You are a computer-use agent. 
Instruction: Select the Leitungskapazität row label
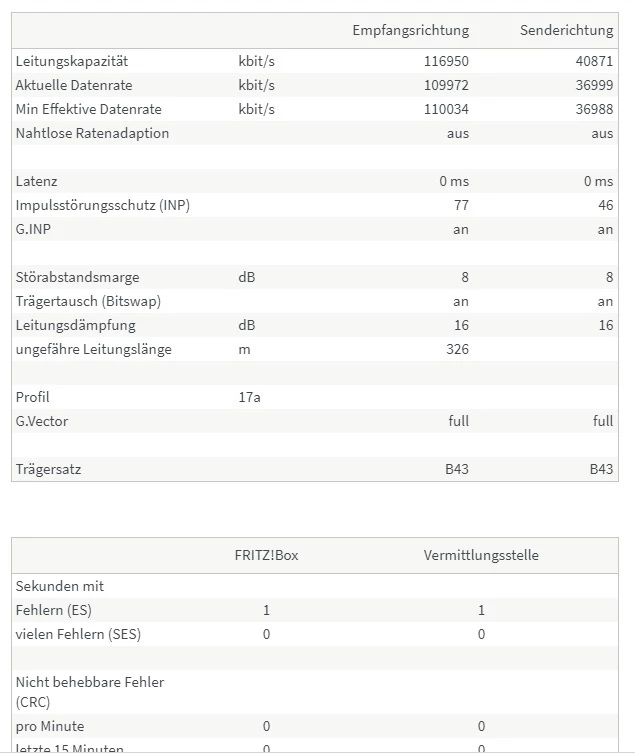coord(72,61)
